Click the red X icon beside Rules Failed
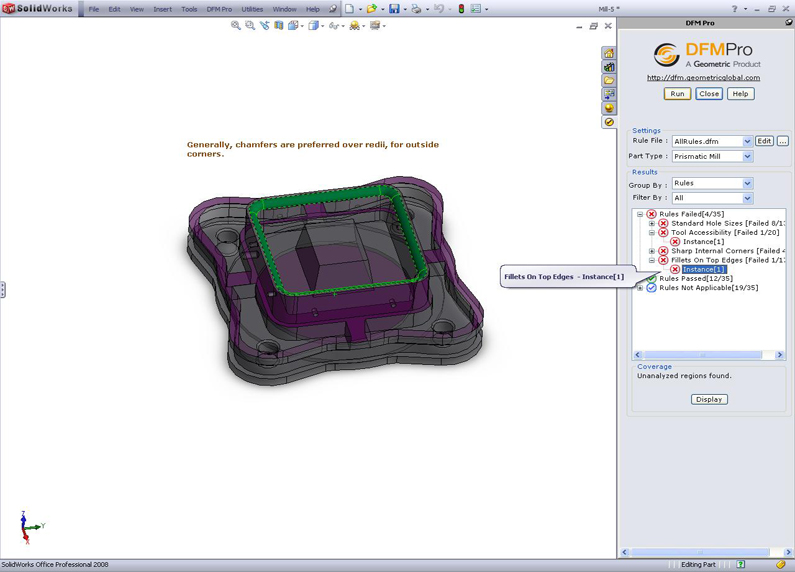This screenshot has width=795, height=572. point(651,214)
